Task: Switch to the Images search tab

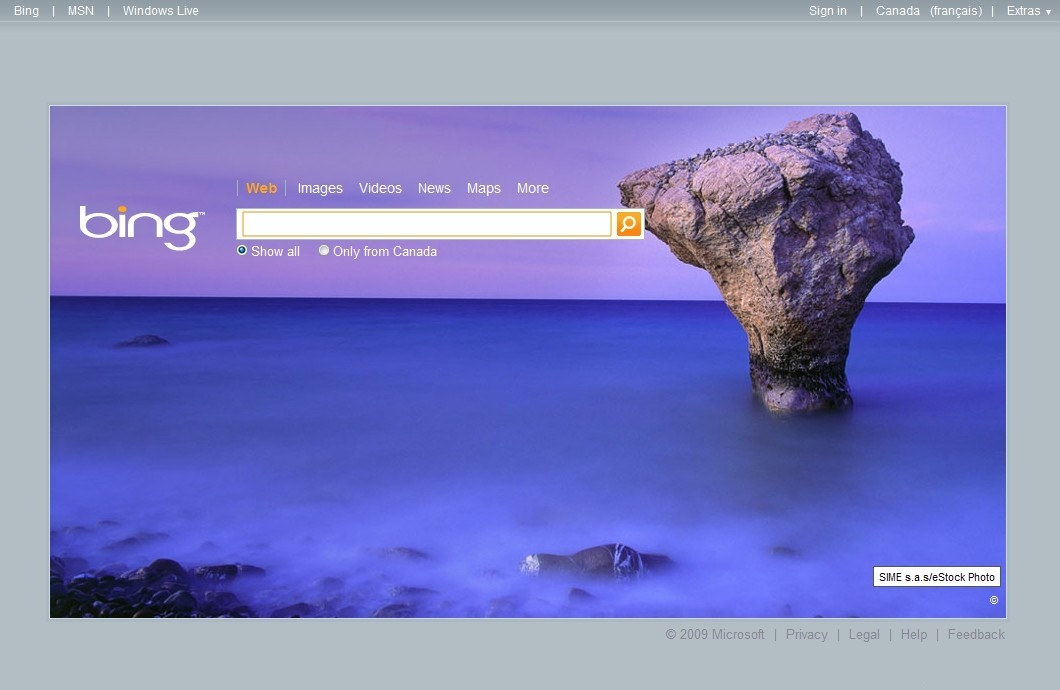Action: pos(320,188)
